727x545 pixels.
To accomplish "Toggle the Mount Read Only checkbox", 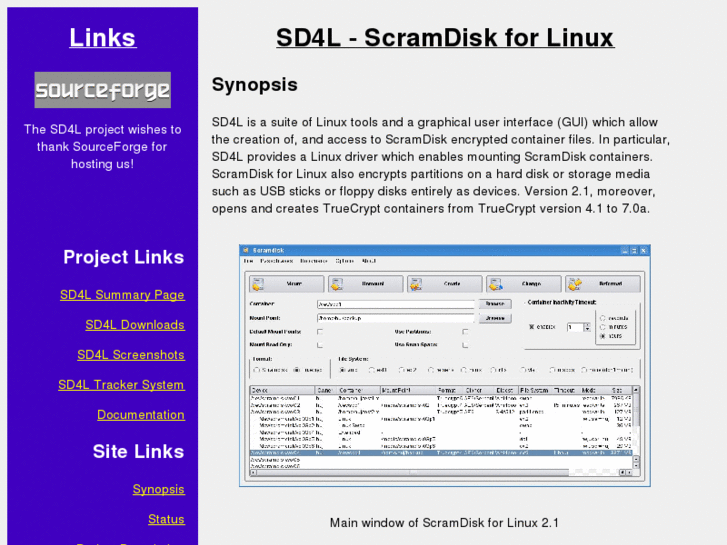I will (x=320, y=344).
